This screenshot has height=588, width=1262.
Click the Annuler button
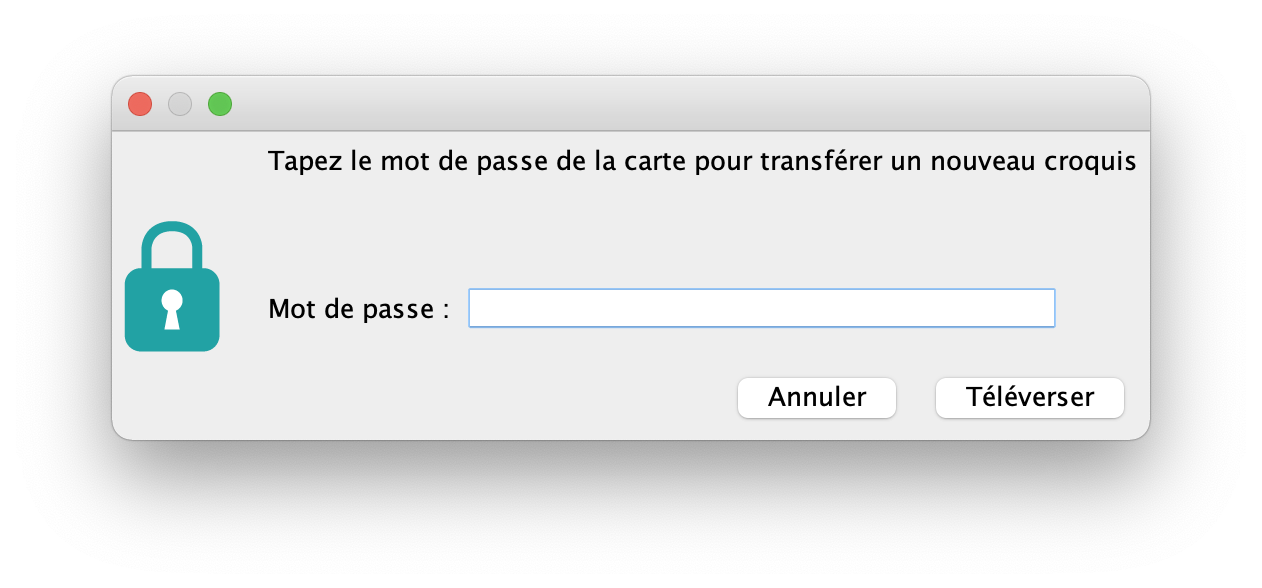(817, 398)
